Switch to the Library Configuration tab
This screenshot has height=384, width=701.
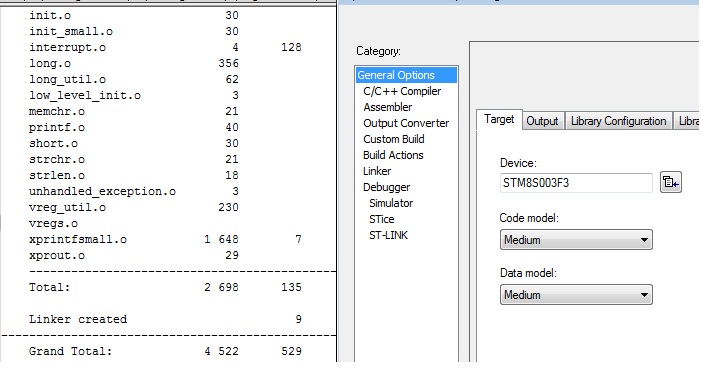pos(618,121)
